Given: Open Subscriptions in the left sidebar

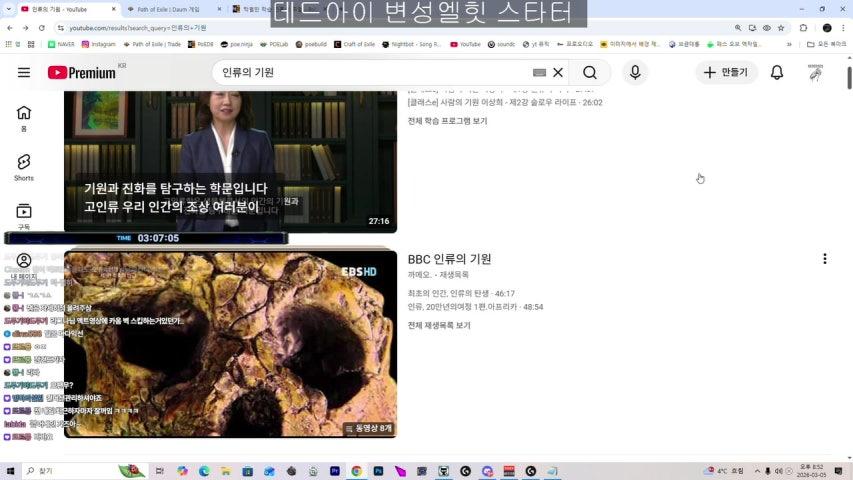Looking at the screenshot, I should click(24, 215).
